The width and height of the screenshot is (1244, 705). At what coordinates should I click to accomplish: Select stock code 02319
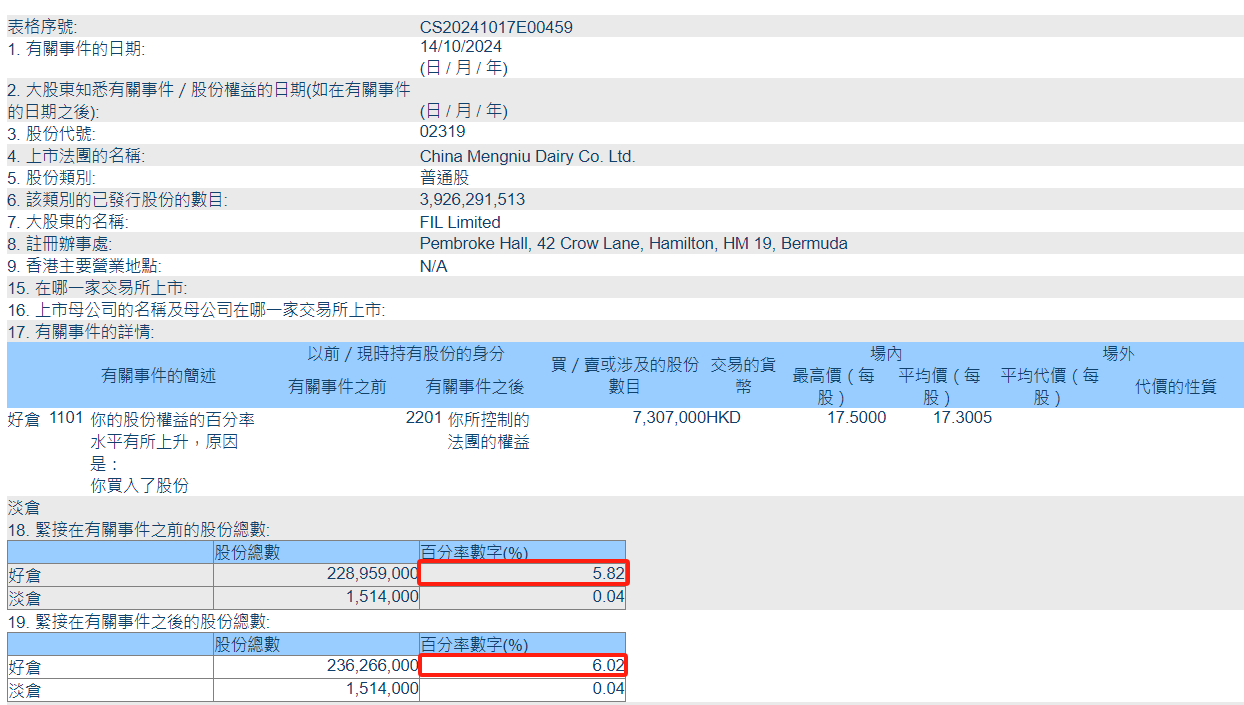442,131
